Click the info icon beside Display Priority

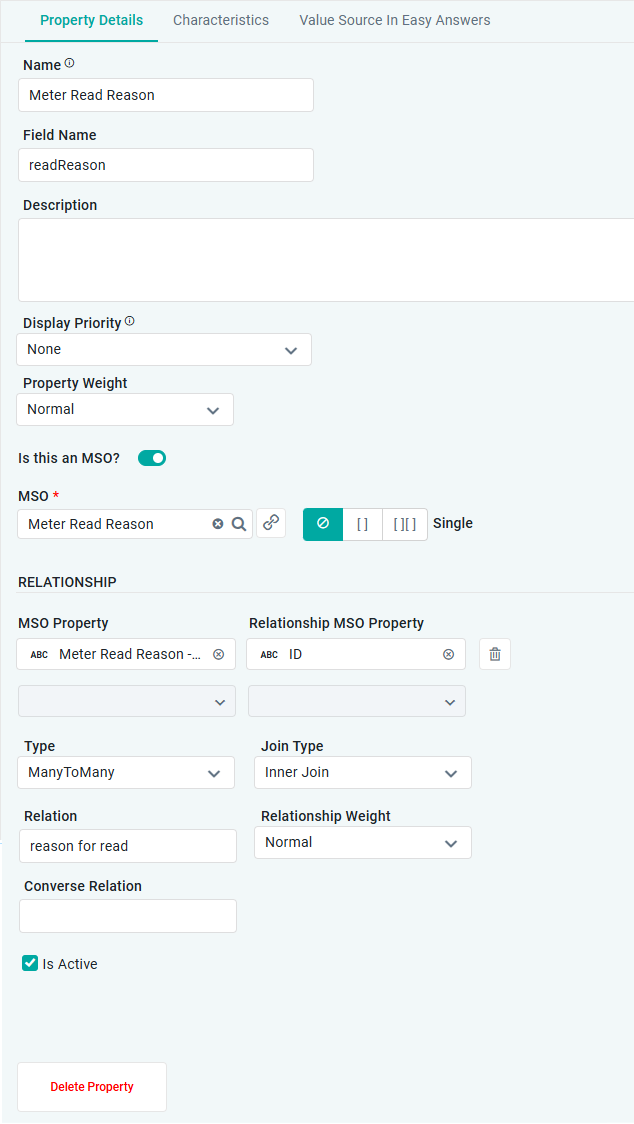pos(130,321)
